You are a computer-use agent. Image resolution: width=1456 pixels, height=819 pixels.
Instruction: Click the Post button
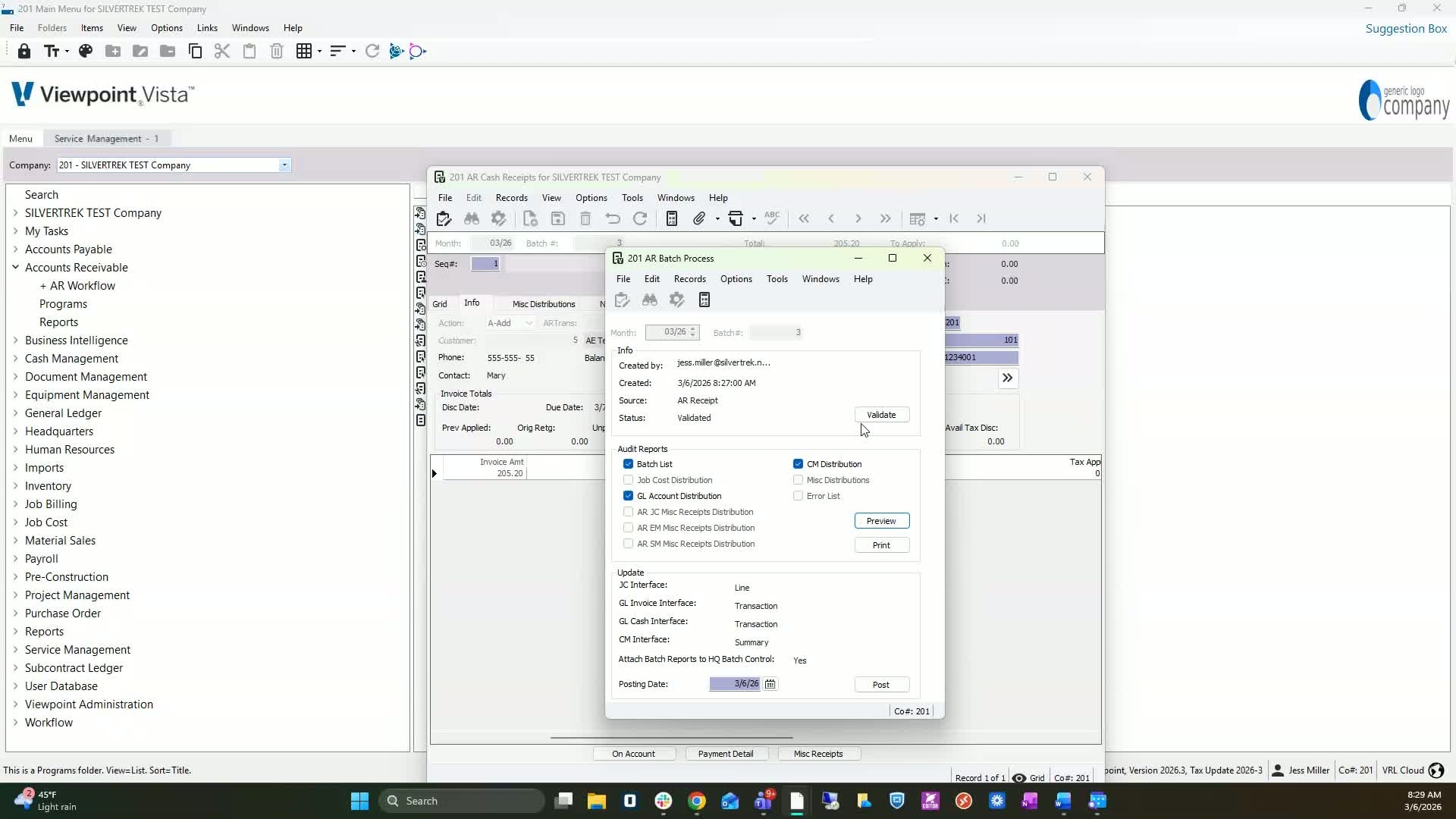(x=880, y=685)
